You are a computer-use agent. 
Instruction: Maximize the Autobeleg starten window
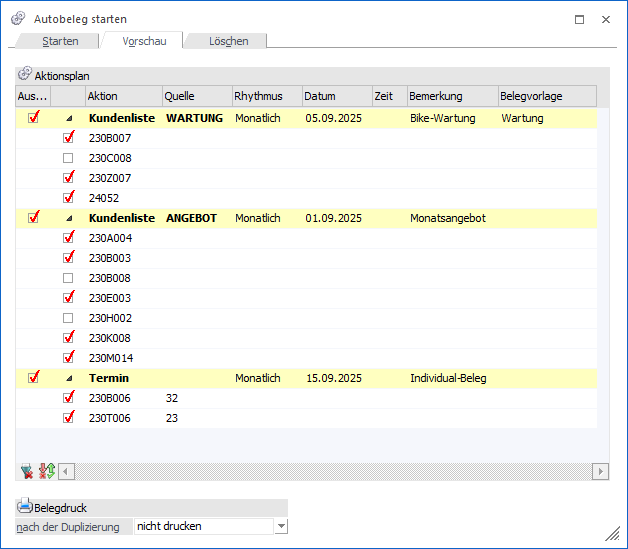click(x=579, y=19)
